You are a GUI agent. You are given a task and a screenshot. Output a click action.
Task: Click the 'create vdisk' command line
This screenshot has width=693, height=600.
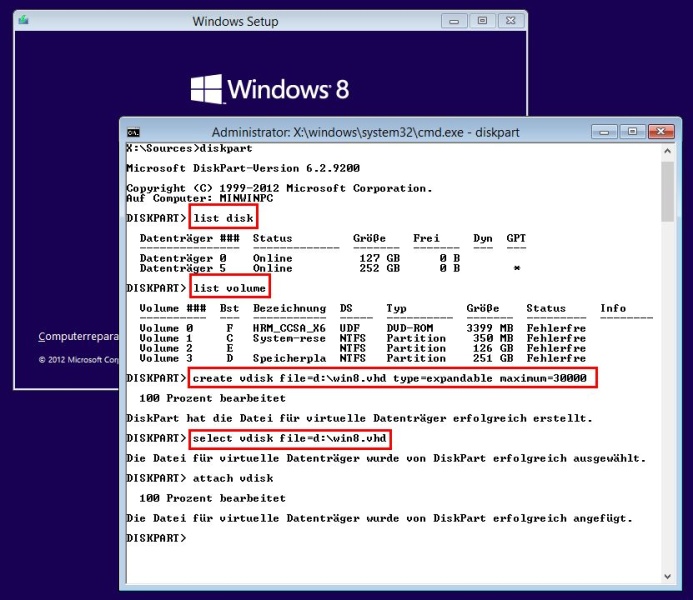[x=392, y=377]
